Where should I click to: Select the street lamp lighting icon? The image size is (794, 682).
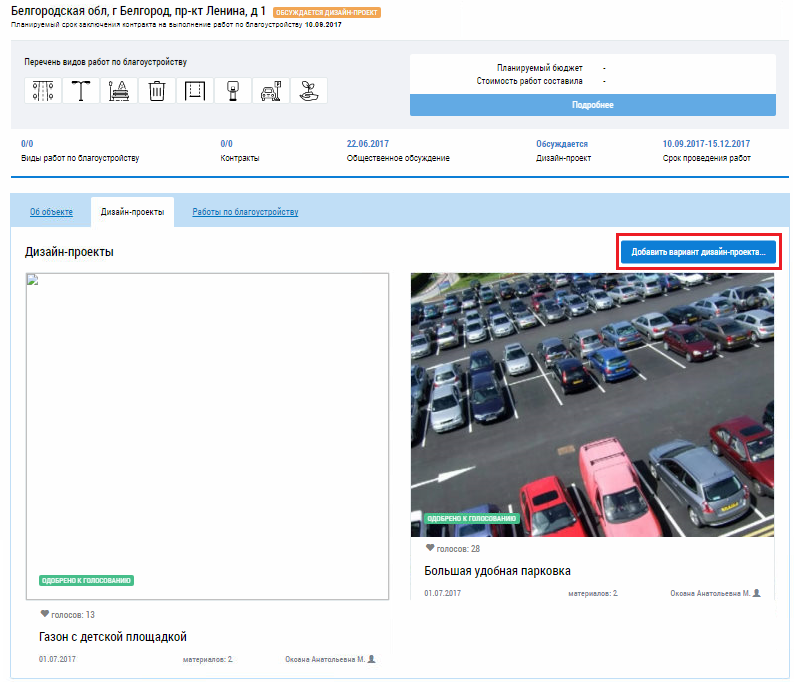click(x=81, y=91)
